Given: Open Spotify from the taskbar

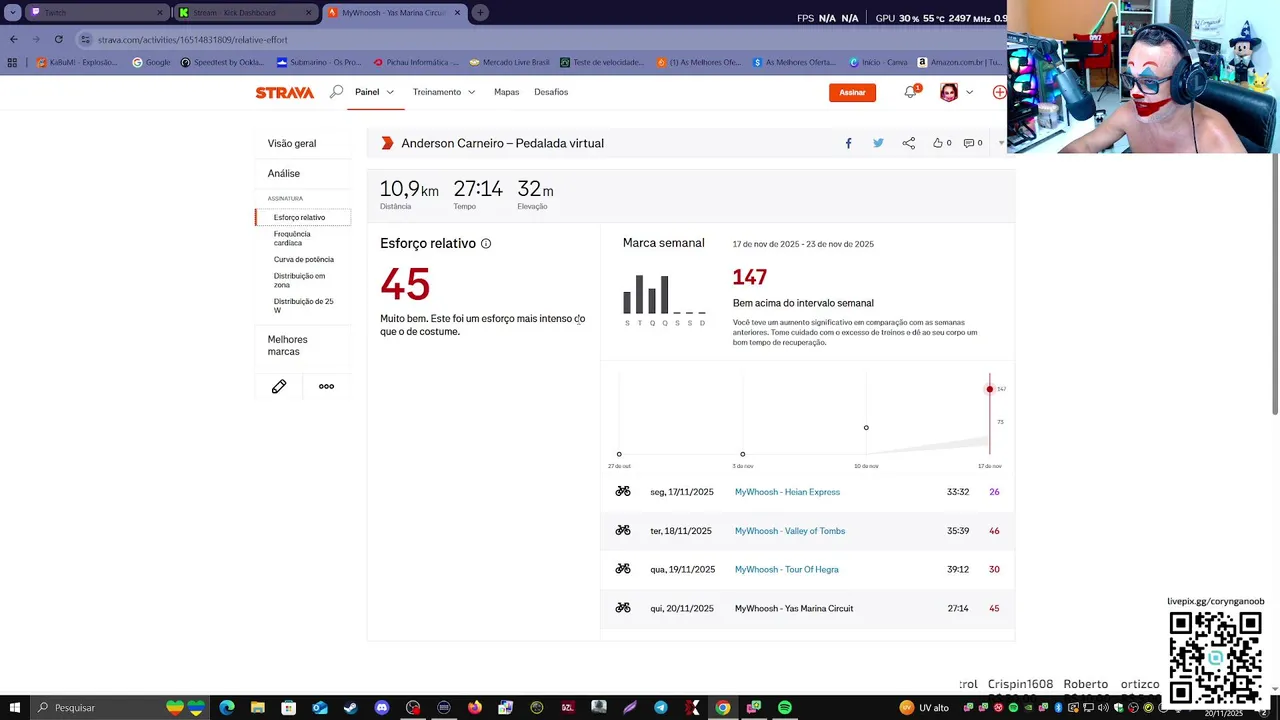Looking at the screenshot, I should pos(785,707).
